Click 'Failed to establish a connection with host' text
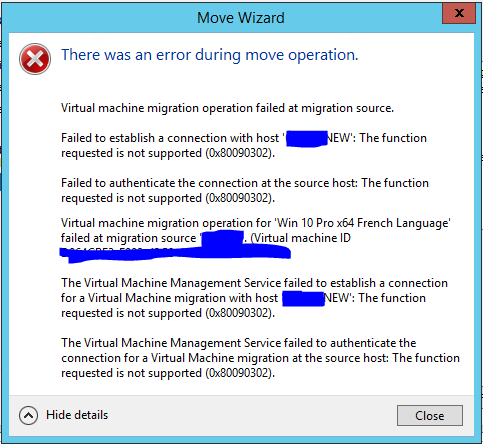Image resolution: width=483 pixels, height=444 pixels. pyautogui.click(x=170, y=138)
